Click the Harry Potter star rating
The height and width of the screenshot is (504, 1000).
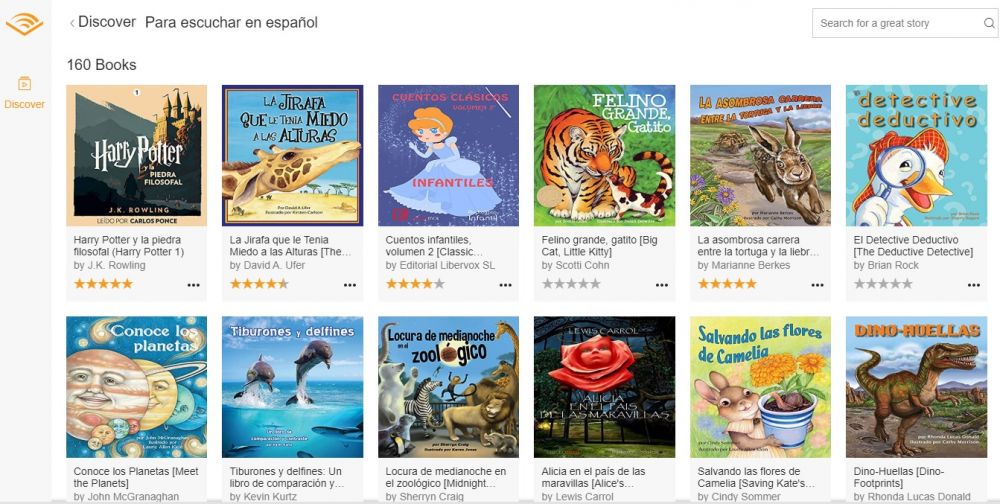[103, 284]
